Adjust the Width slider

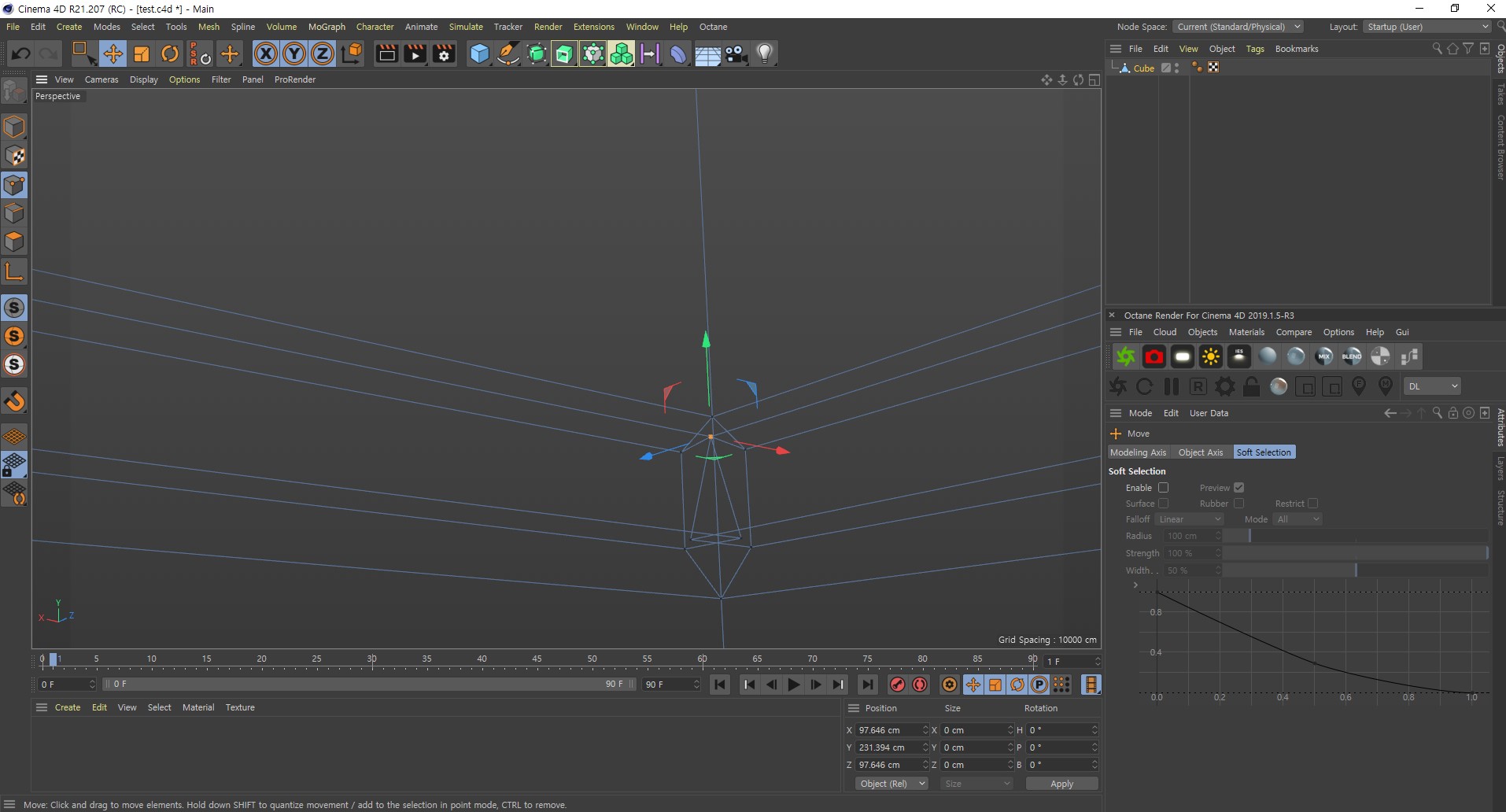point(1354,570)
